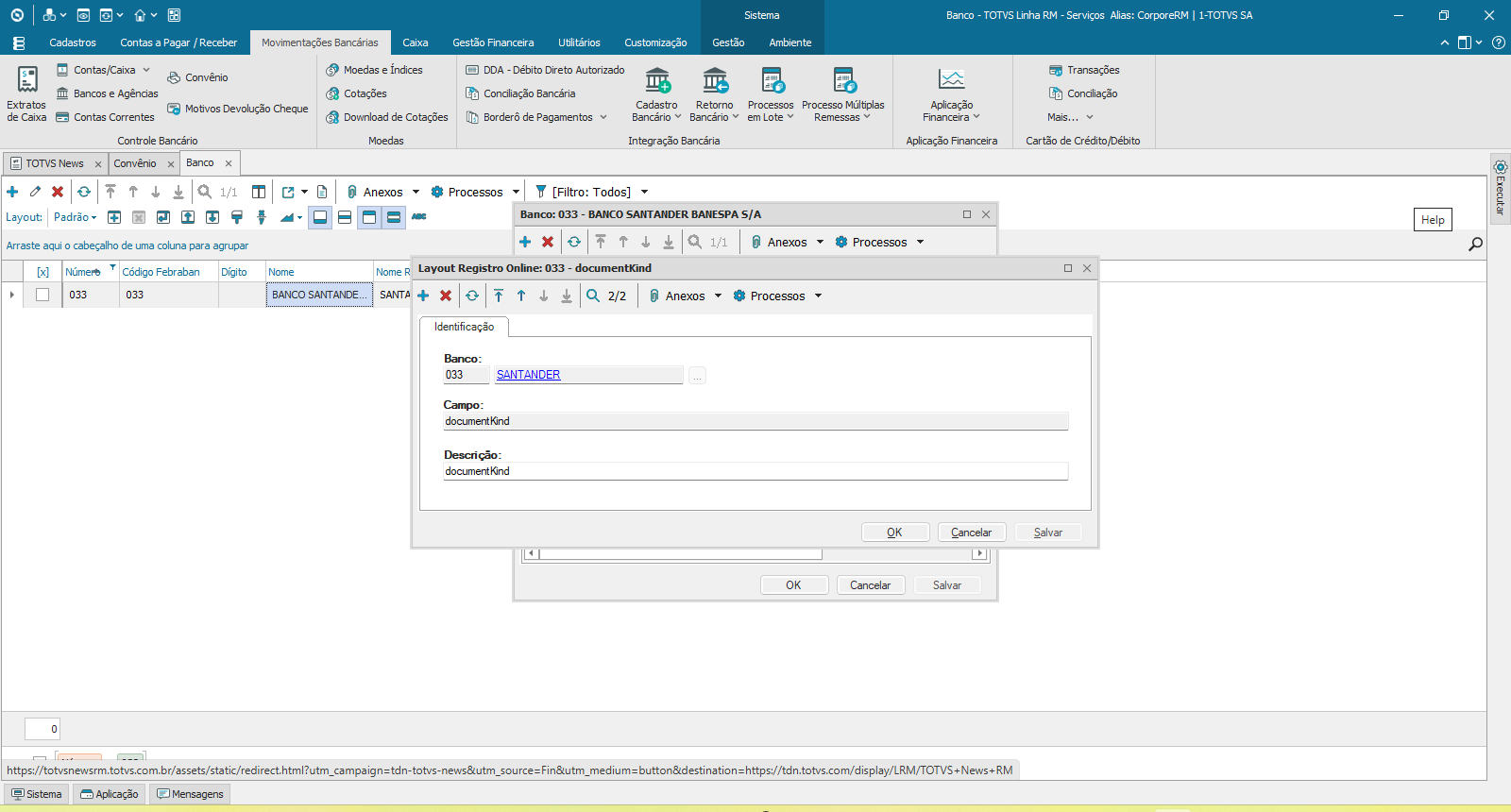Image resolution: width=1511 pixels, height=812 pixels.
Task: Click the Descrição input field
Action: click(755, 471)
